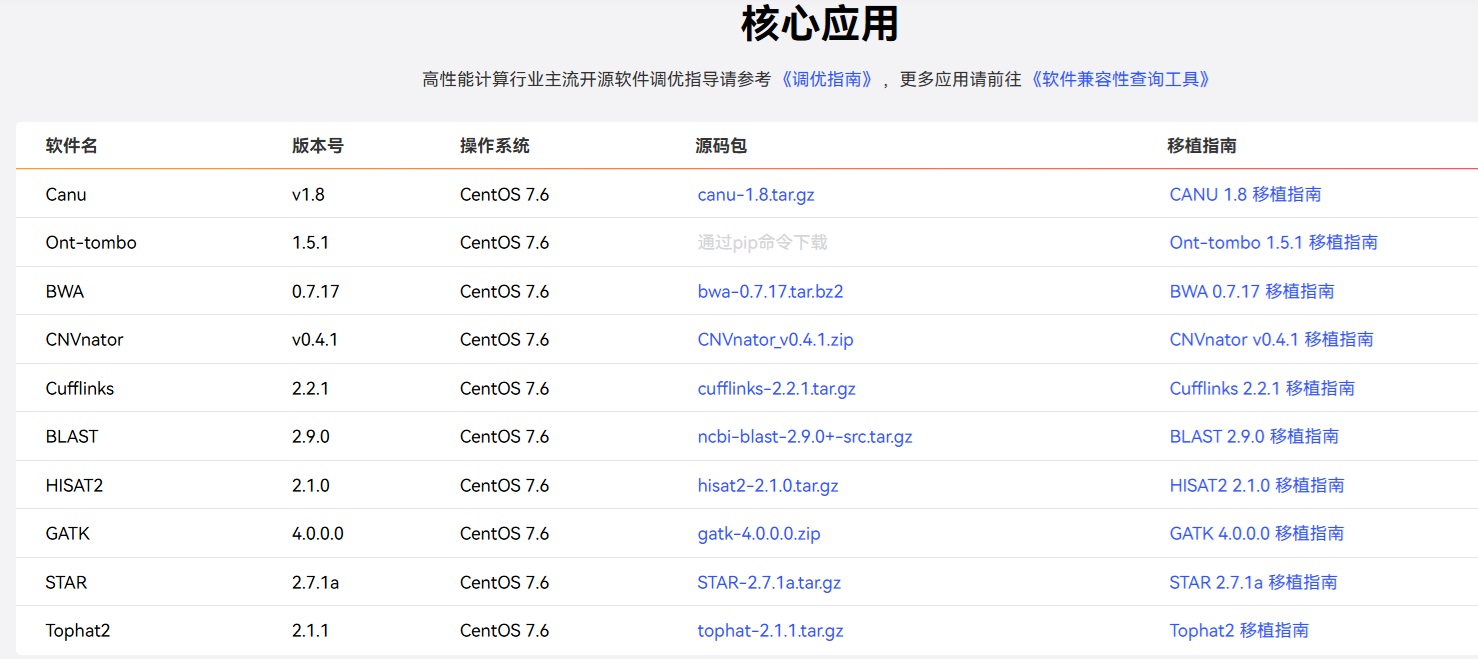
Task: Click the v0.4.1 version cell
Action: pyautogui.click(x=315, y=340)
